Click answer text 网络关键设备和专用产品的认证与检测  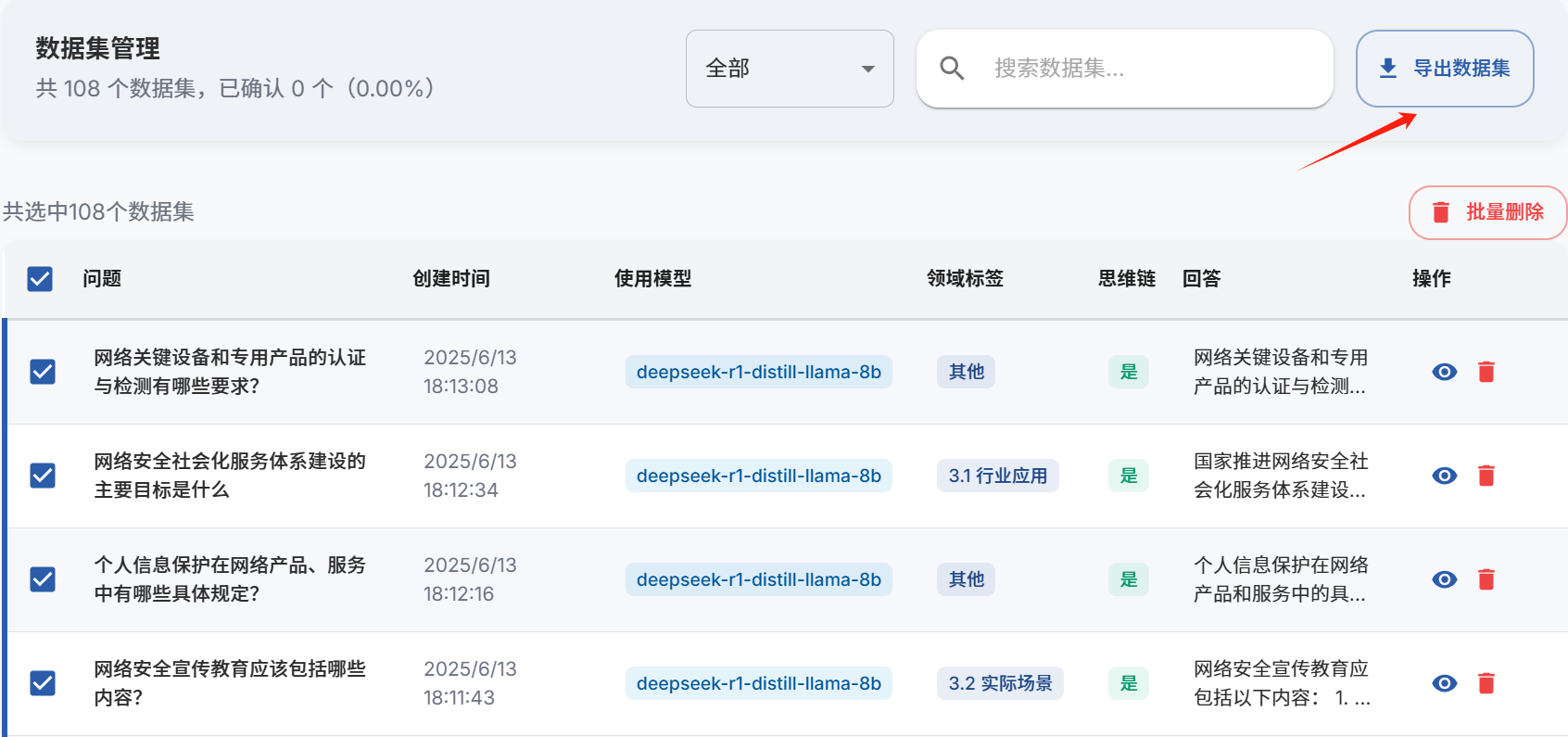point(1281,372)
